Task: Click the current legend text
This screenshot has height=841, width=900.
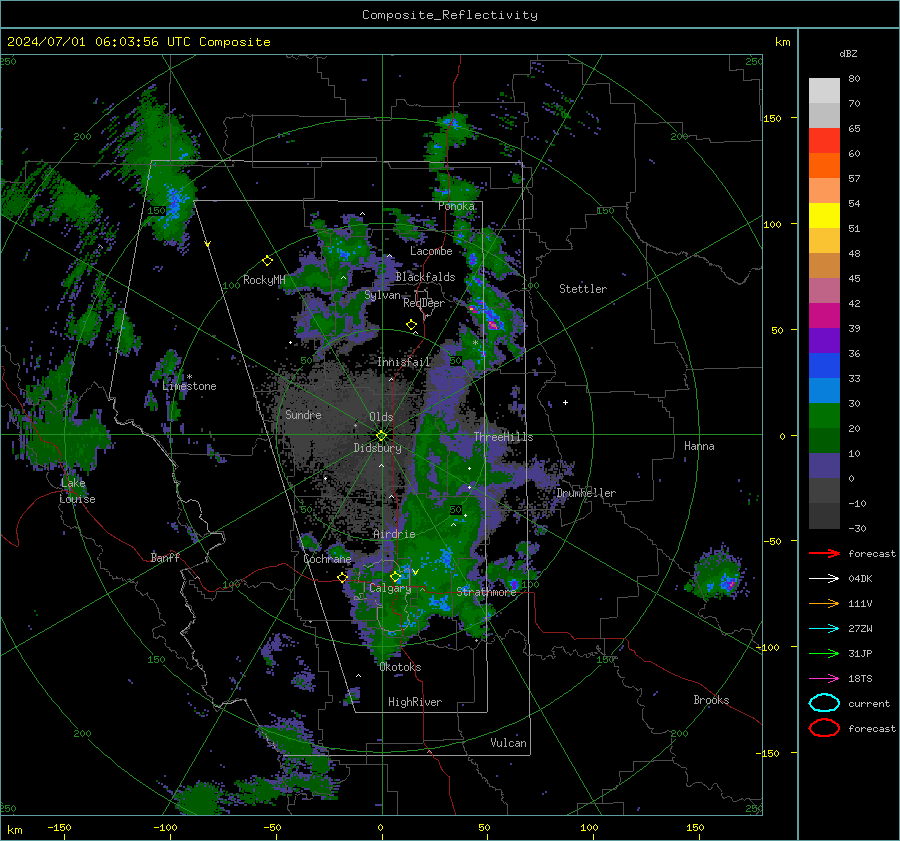Action: pos(869,703)
